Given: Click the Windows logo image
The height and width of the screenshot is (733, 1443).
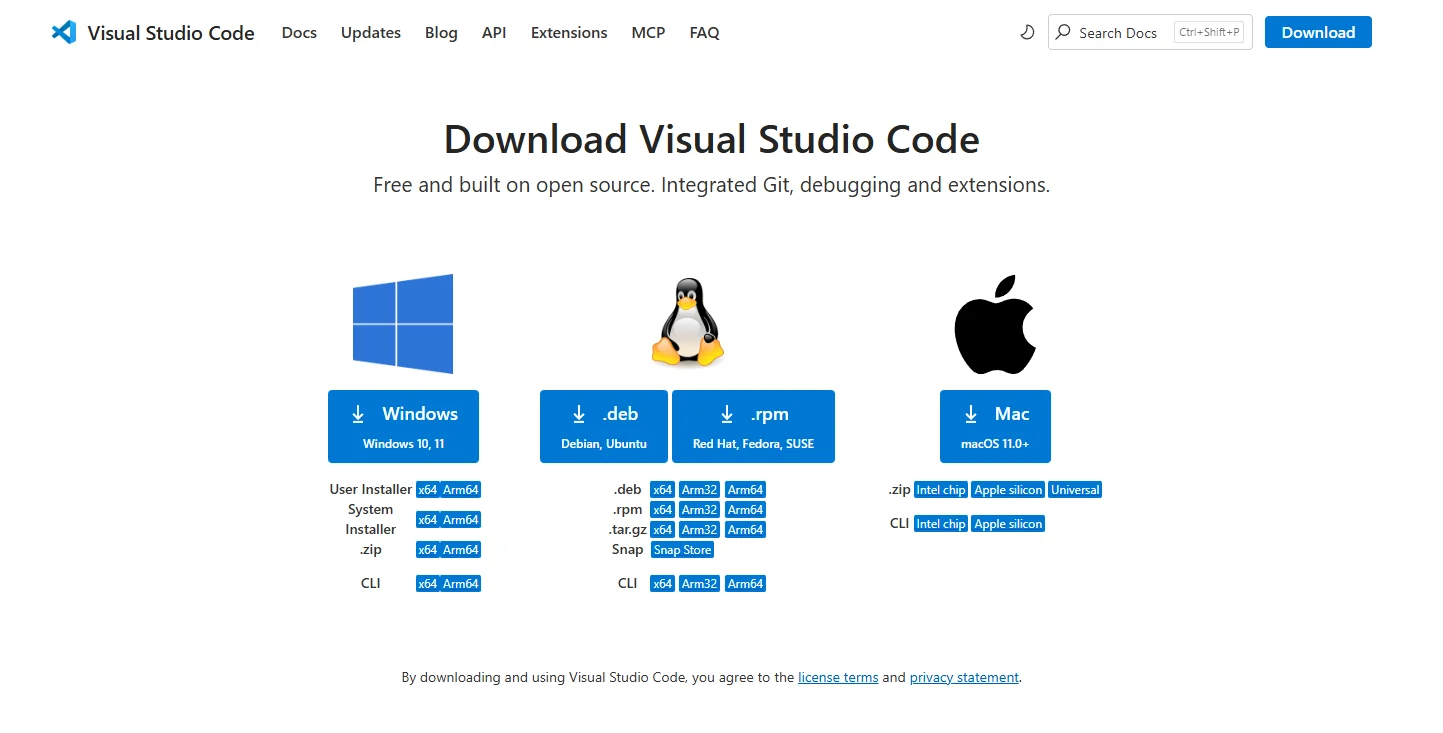Looking at the screenshot, I should coord(403,324).
